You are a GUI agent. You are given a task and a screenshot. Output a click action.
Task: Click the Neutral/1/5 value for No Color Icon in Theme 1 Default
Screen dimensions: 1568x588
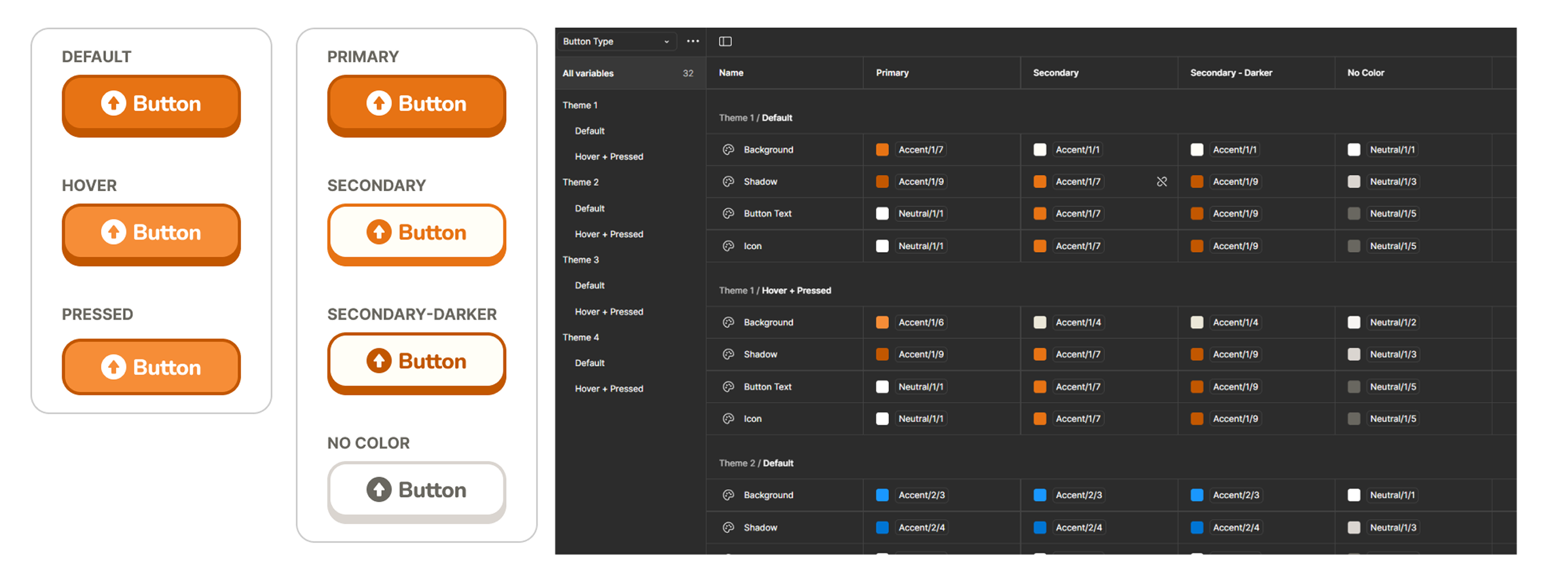pos(1393,246)
